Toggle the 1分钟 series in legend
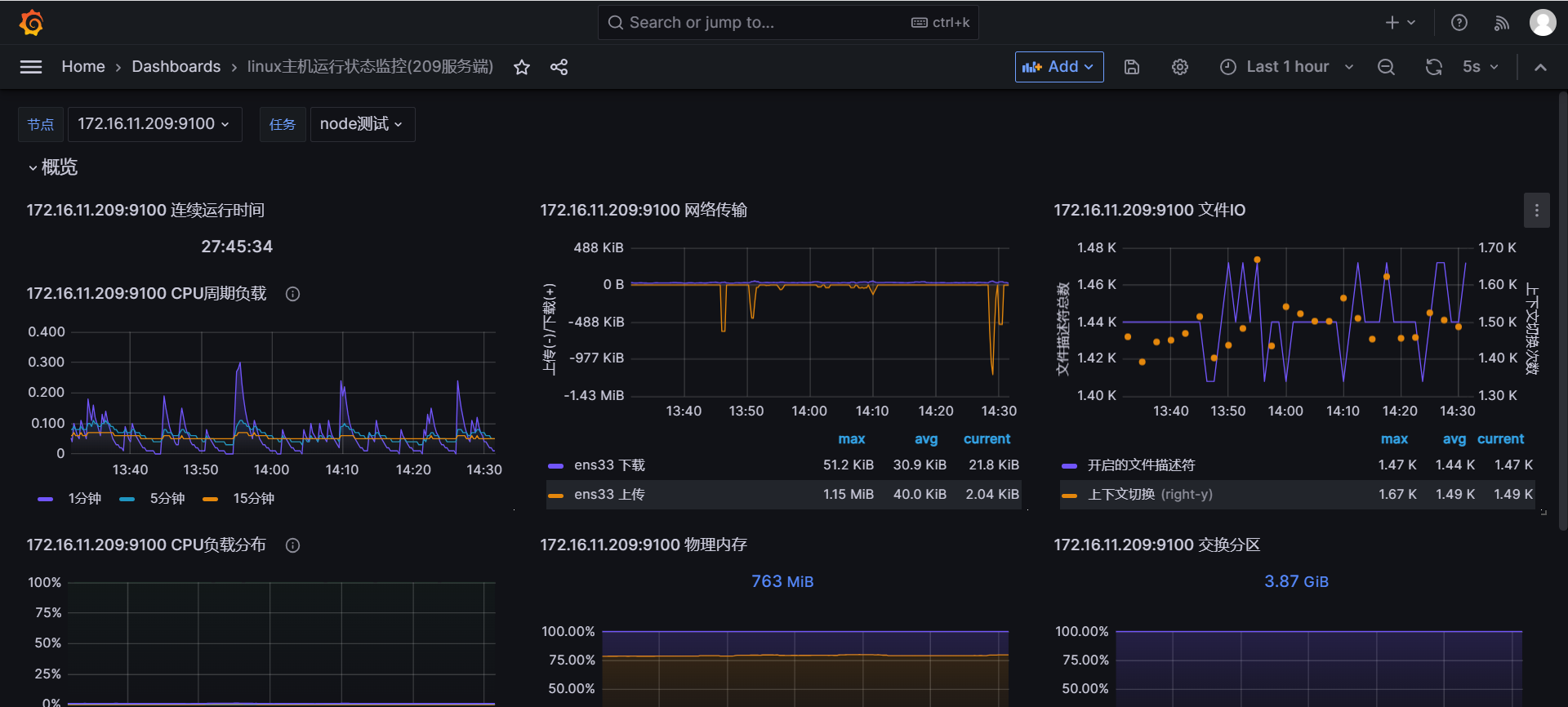The height and width of the screenshot is (707, 1568). click(x=84, y=499)
